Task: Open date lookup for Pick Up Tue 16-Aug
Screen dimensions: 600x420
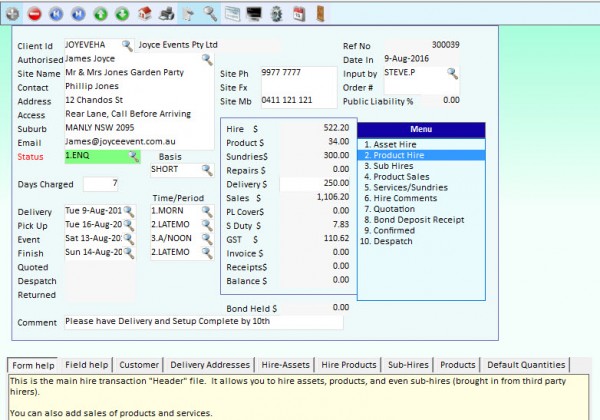Action: click(129, 225)
